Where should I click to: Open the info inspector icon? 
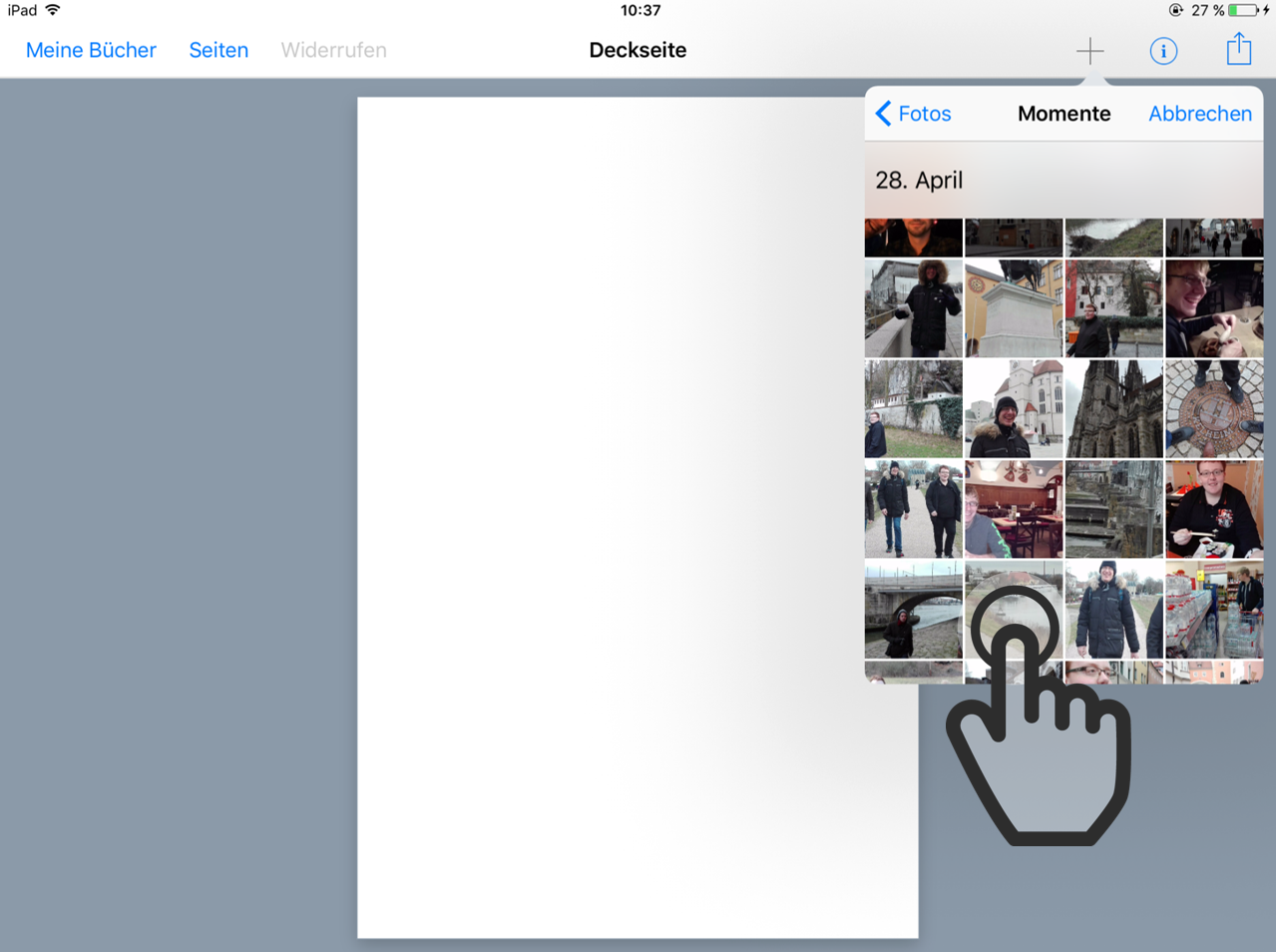click(1163, 50)
